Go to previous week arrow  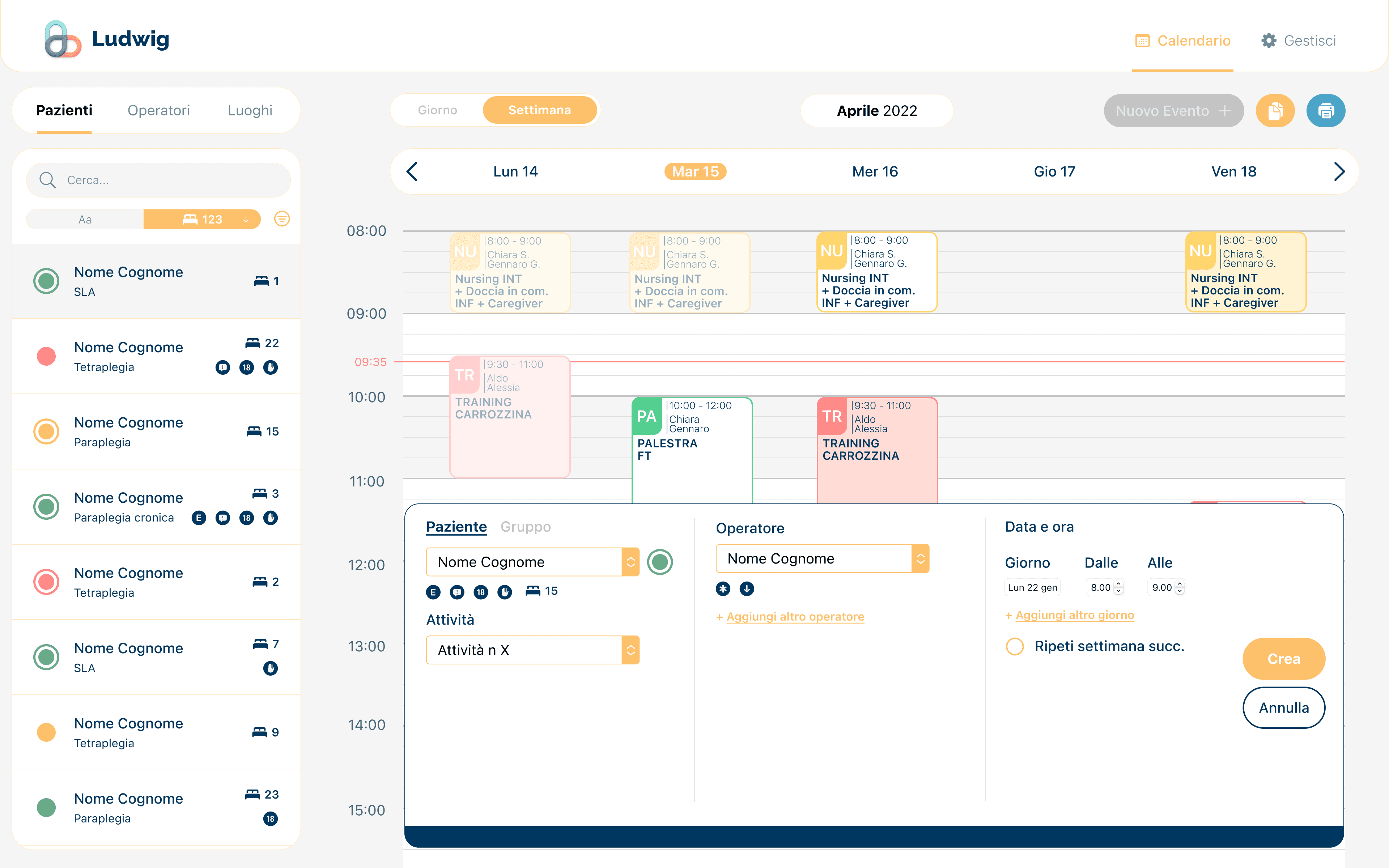pos(412,172)
